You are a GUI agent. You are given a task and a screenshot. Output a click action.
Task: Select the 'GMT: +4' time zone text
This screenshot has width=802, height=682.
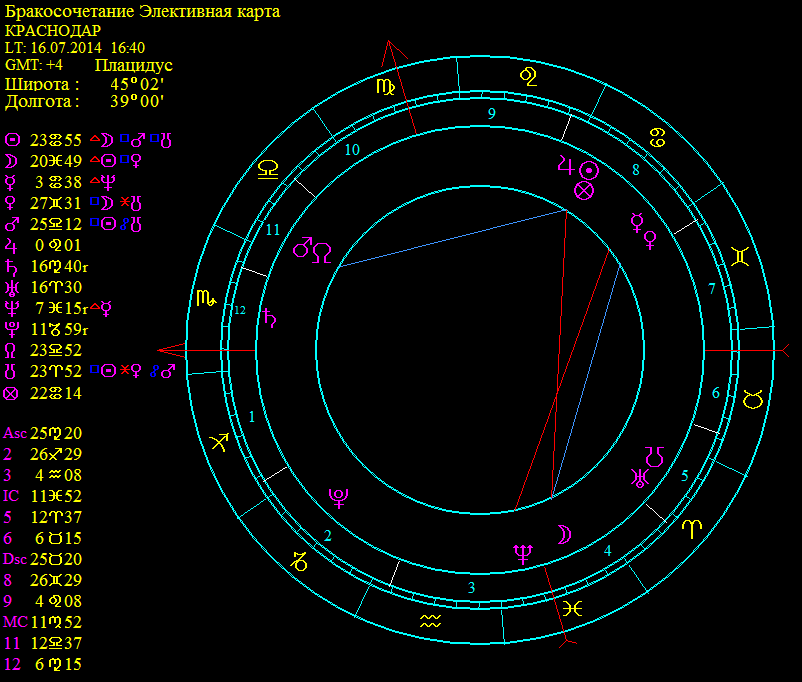click(x=33, y=65)
